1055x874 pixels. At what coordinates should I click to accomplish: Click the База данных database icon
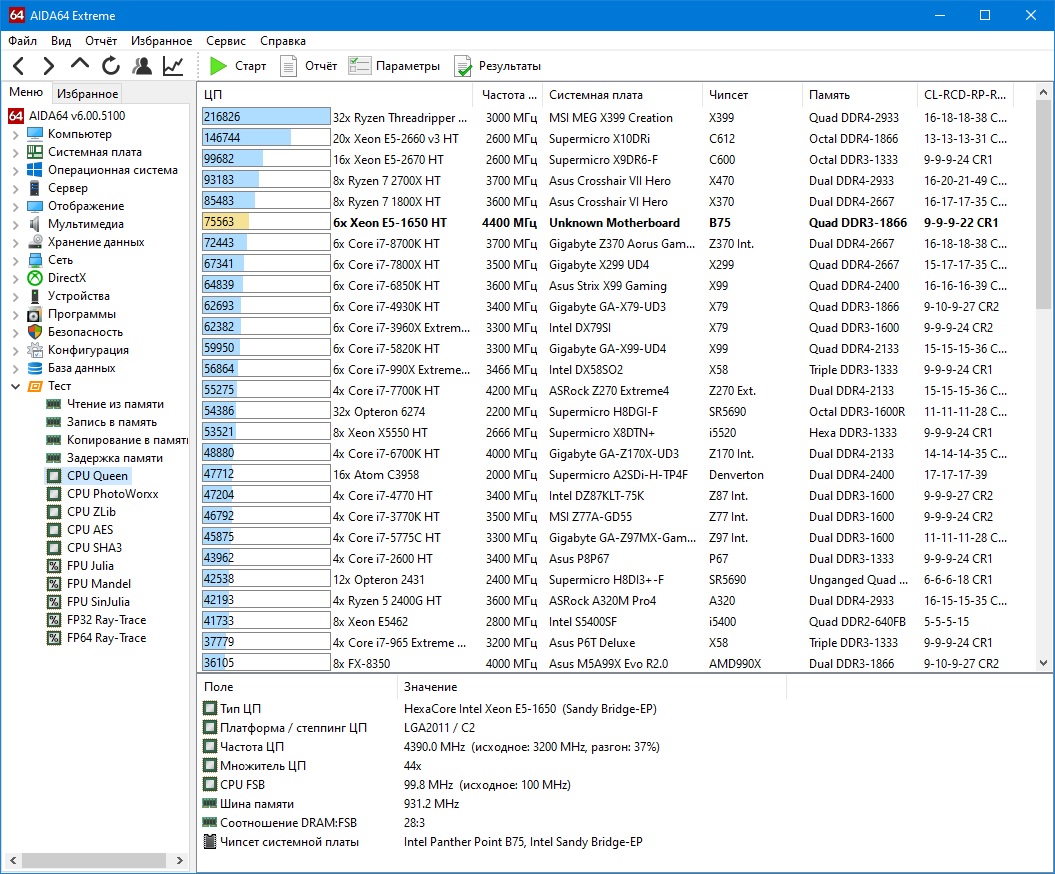click(x=35, y=368)
